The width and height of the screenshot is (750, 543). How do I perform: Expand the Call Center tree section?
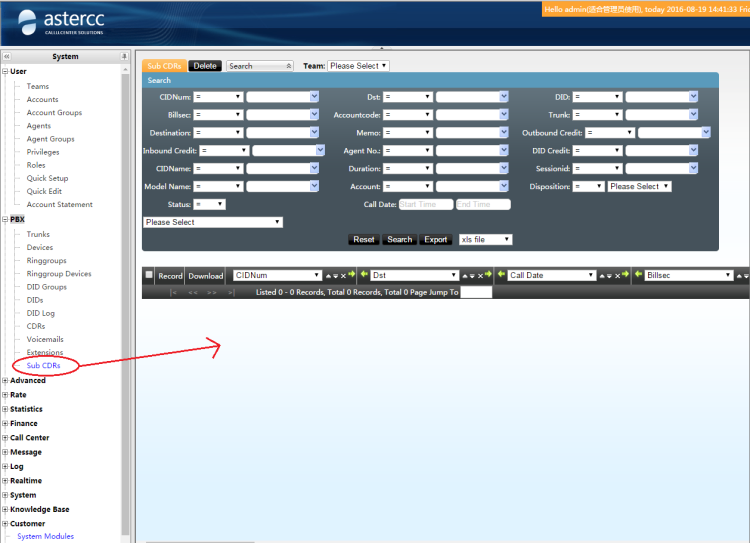pyautogui.click(x=5, y=438)
